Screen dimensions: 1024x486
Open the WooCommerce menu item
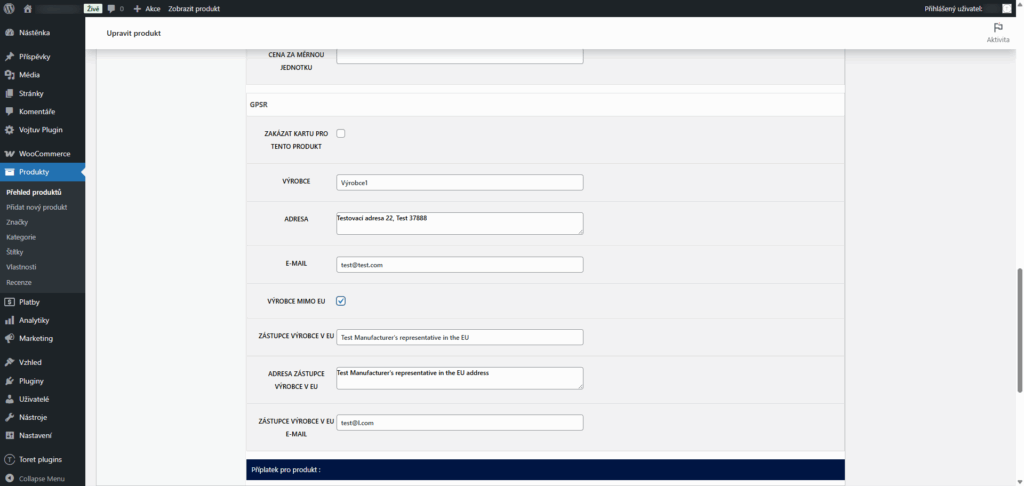(x=42, y=154)
